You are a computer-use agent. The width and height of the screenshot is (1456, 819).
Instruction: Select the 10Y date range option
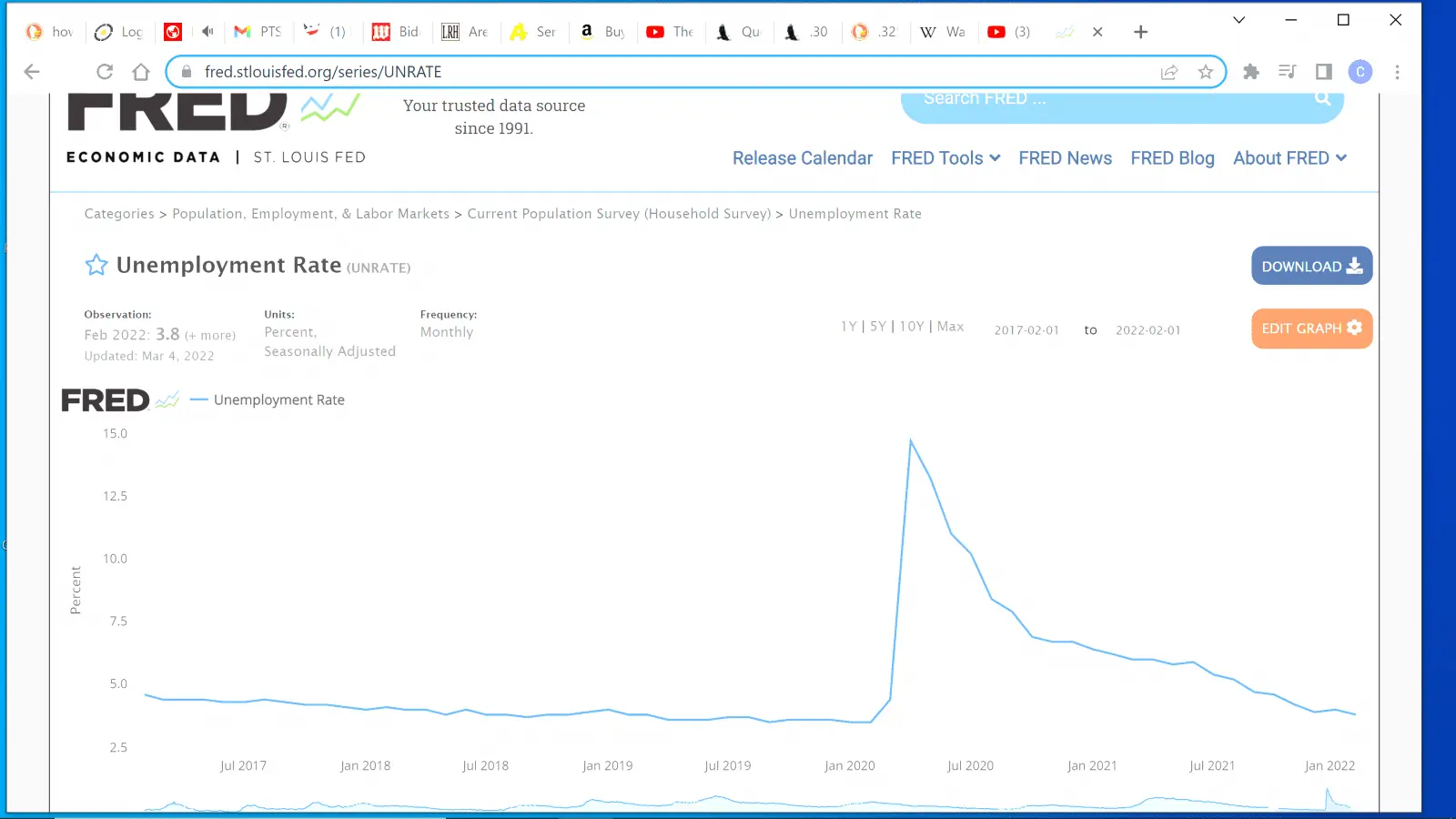(912, 327)
